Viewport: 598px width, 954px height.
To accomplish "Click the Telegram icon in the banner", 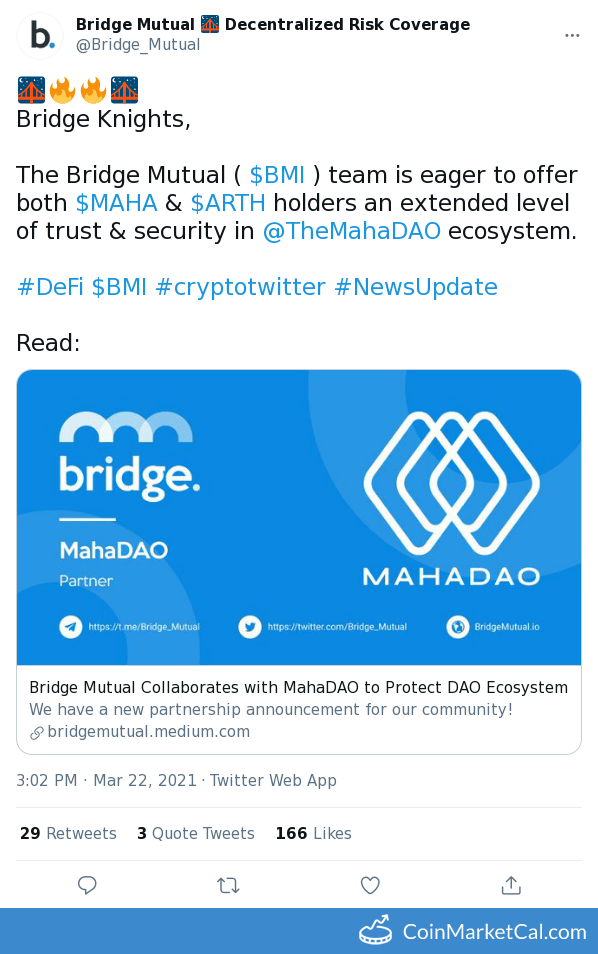I will pos(71,627).
